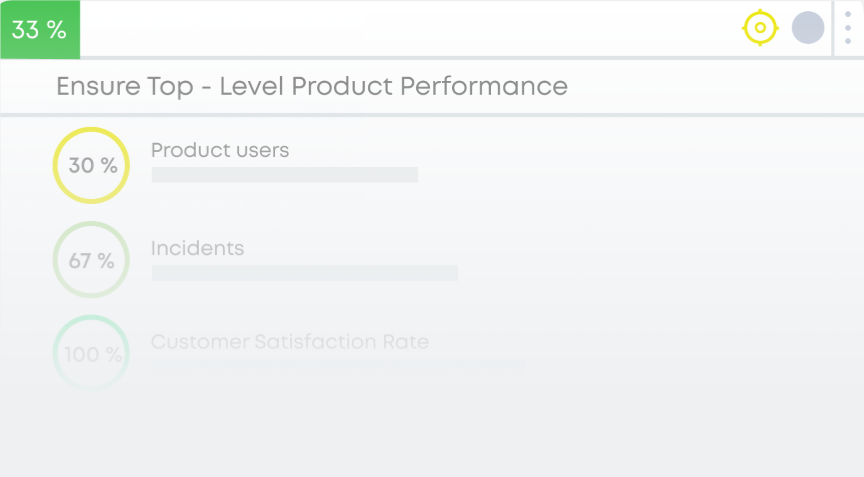Click the bar under Customer Satisfaction Rate

(338, 365)
